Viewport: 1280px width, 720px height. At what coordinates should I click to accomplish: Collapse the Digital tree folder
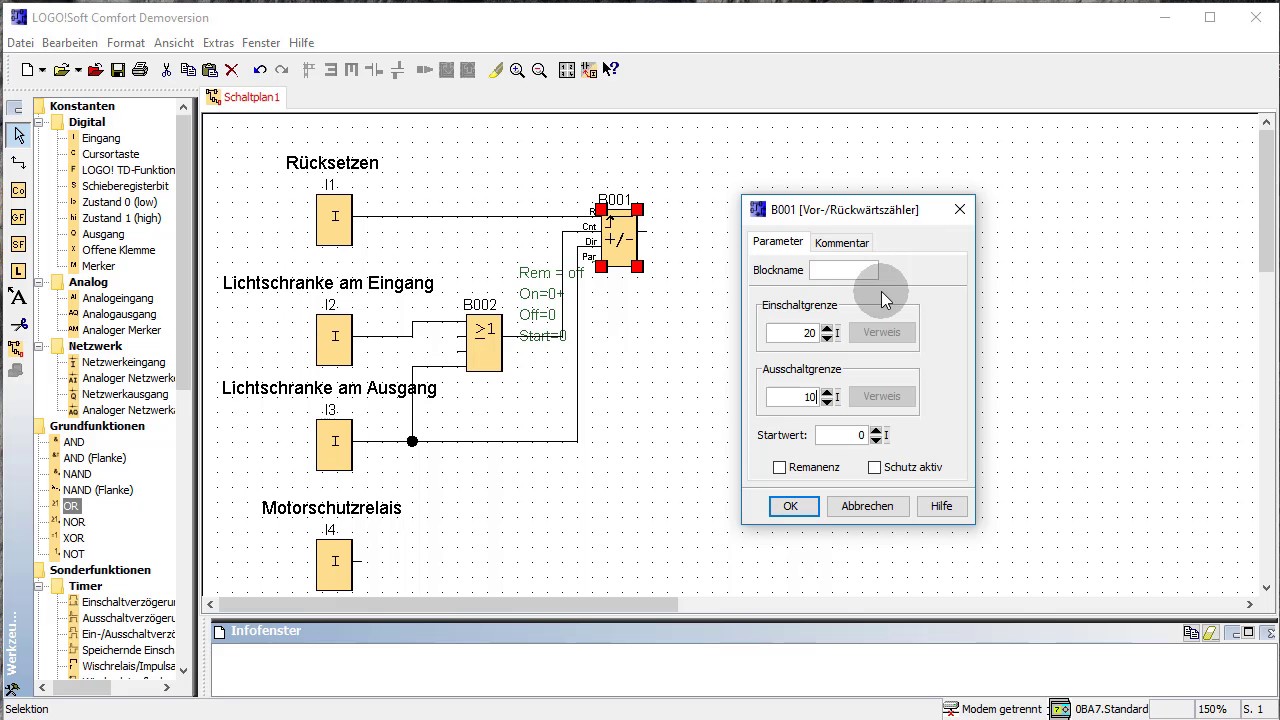41,122
